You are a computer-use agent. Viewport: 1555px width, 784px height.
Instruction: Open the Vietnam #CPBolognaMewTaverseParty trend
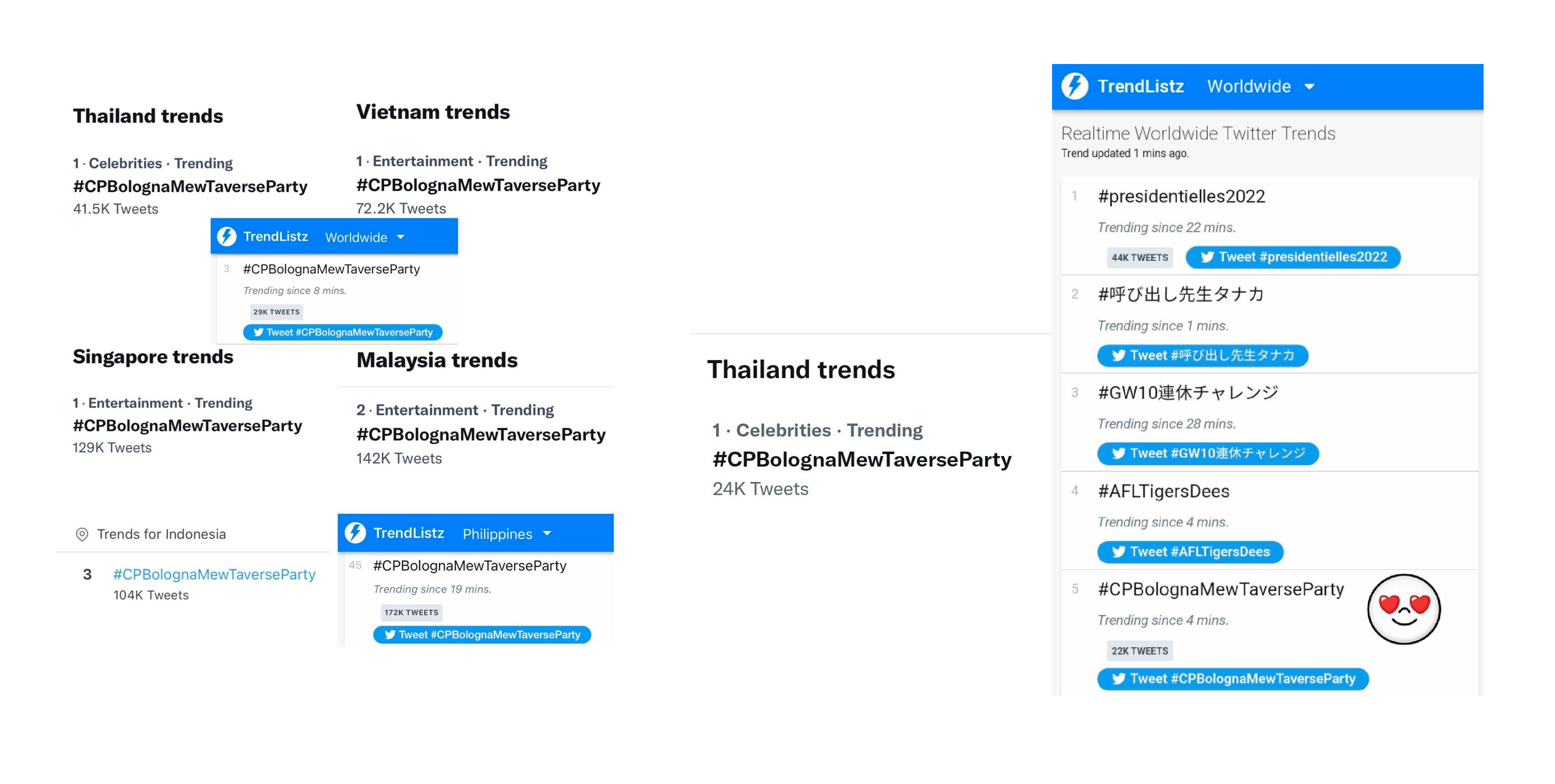[x=478, y=185]
